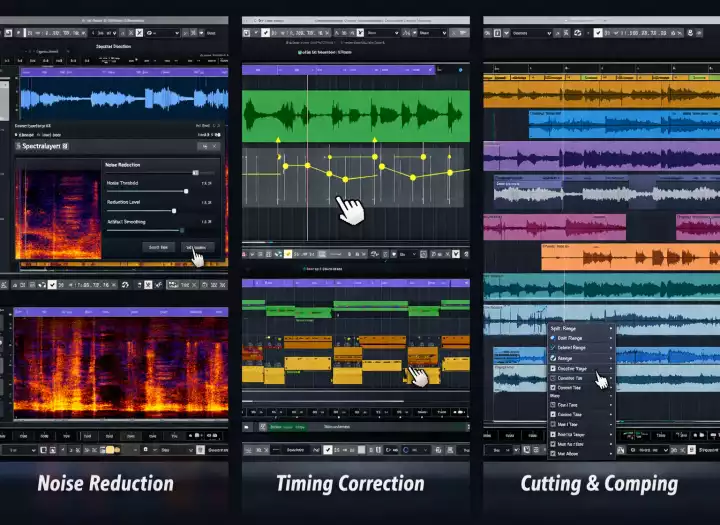Toggle the white checkmark icon in toolbar below SpectraLayers
720x525 pixels.
tap(52, 285)
